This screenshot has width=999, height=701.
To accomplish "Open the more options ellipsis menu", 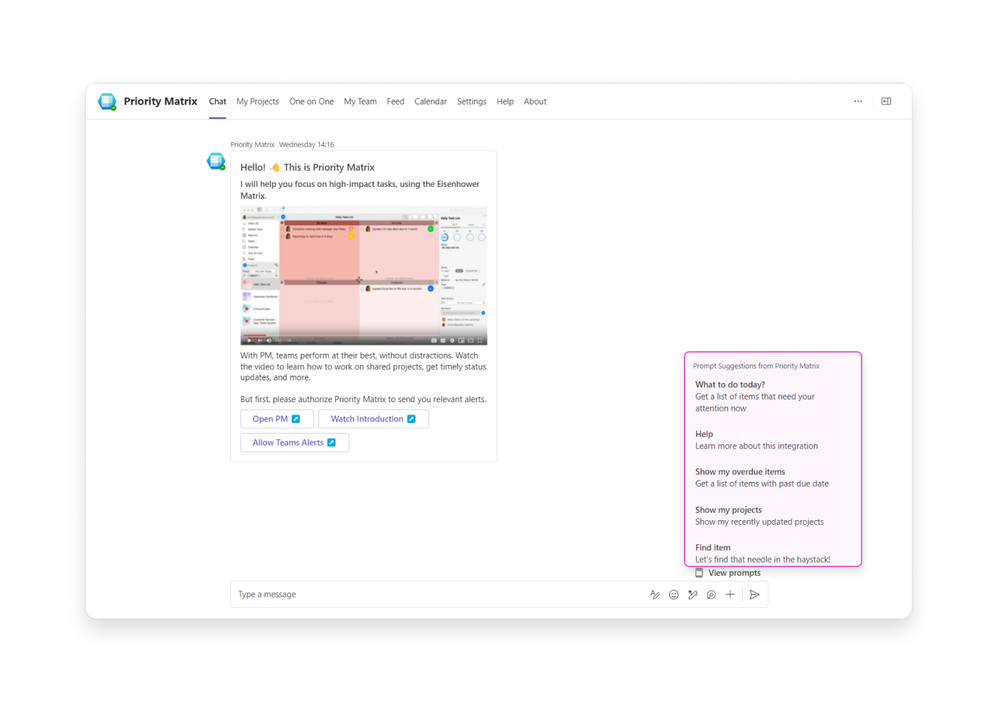I will 858,101.
